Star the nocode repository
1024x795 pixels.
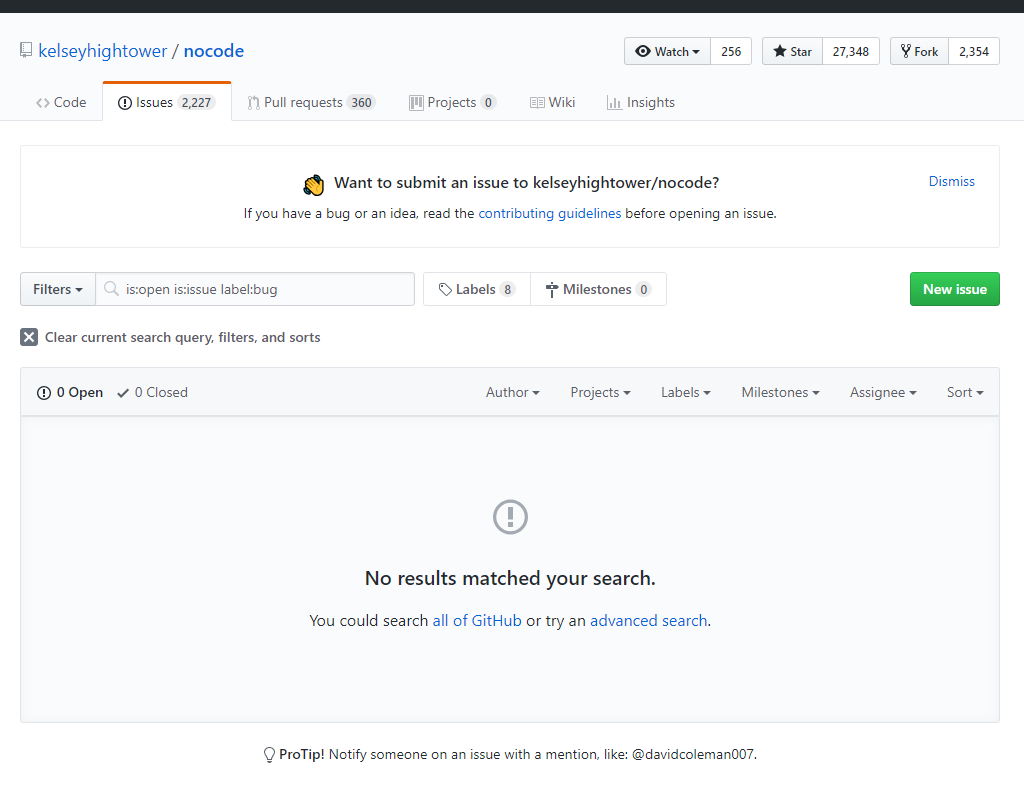point(791,51)
